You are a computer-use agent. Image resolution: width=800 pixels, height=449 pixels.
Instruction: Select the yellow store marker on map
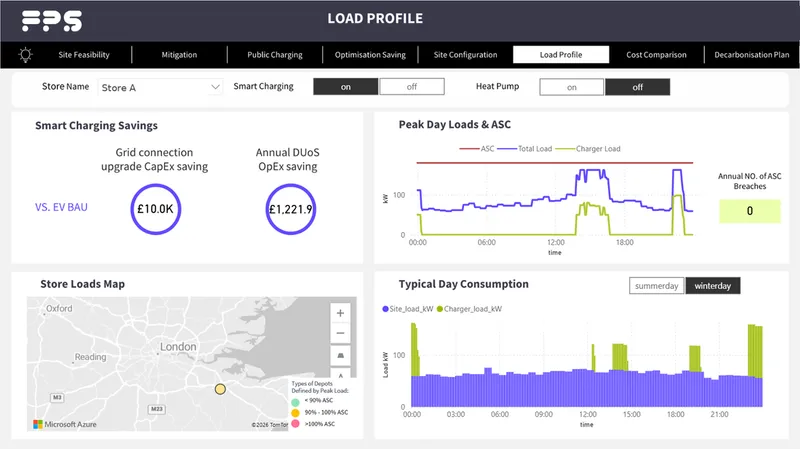(x=220, y=389)
